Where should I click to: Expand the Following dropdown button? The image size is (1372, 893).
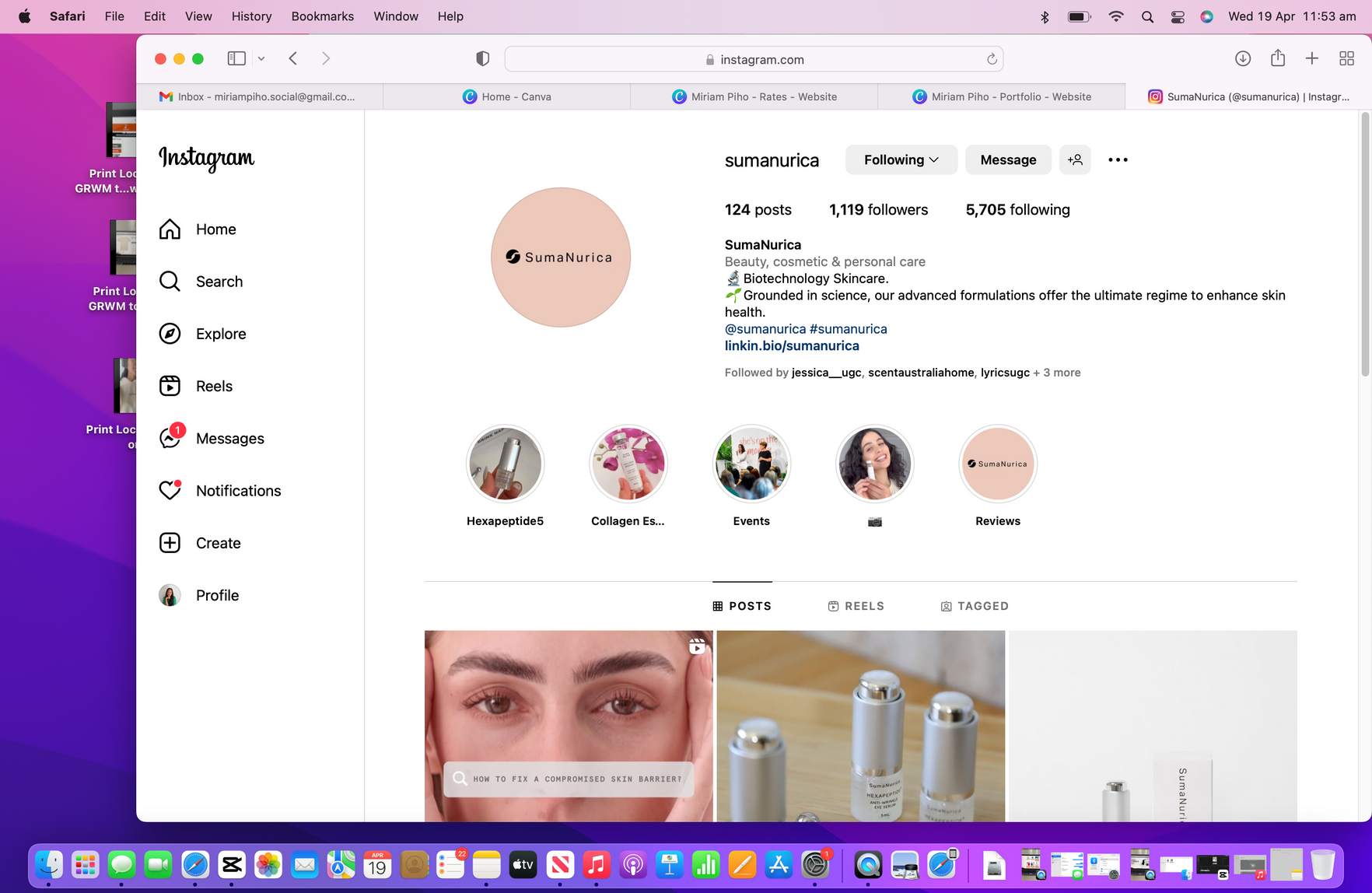pyautogui.click(x=901, y=159)
